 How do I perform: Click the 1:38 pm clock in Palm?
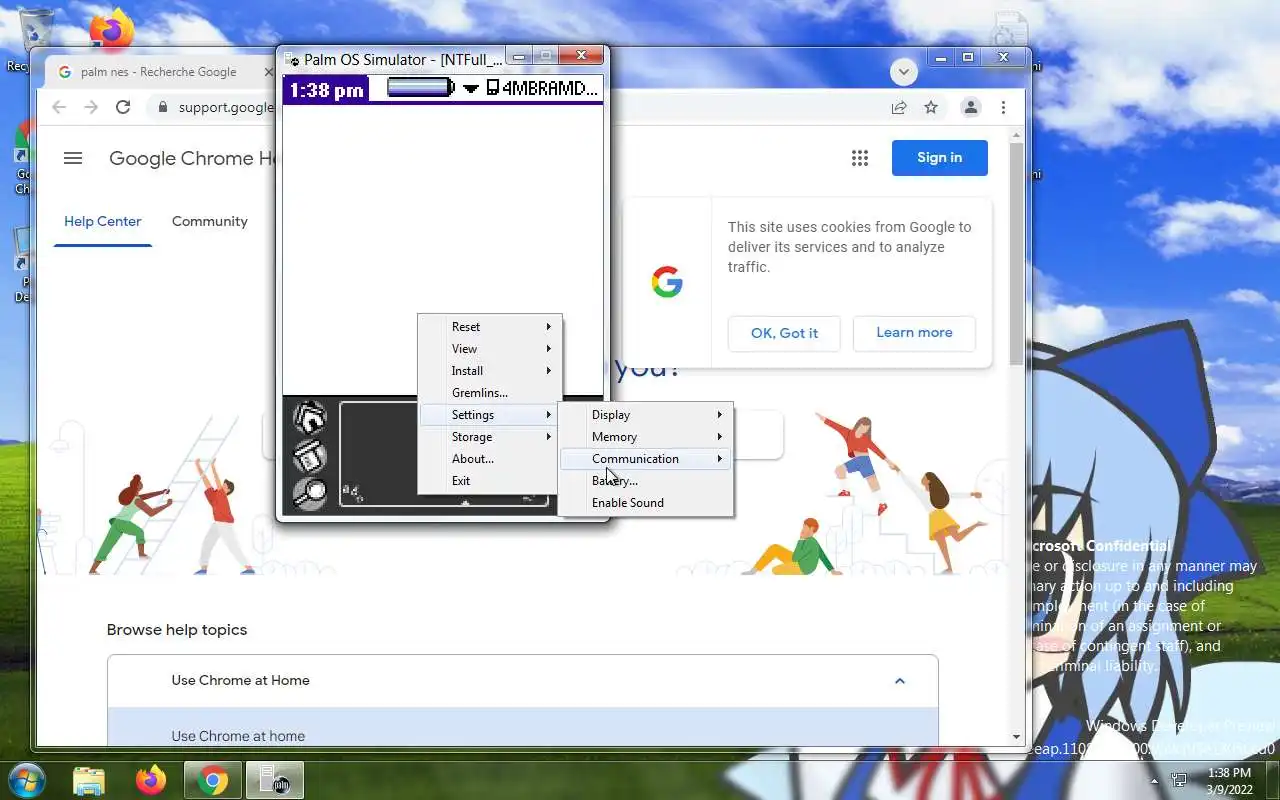click(x=327, y=90)
